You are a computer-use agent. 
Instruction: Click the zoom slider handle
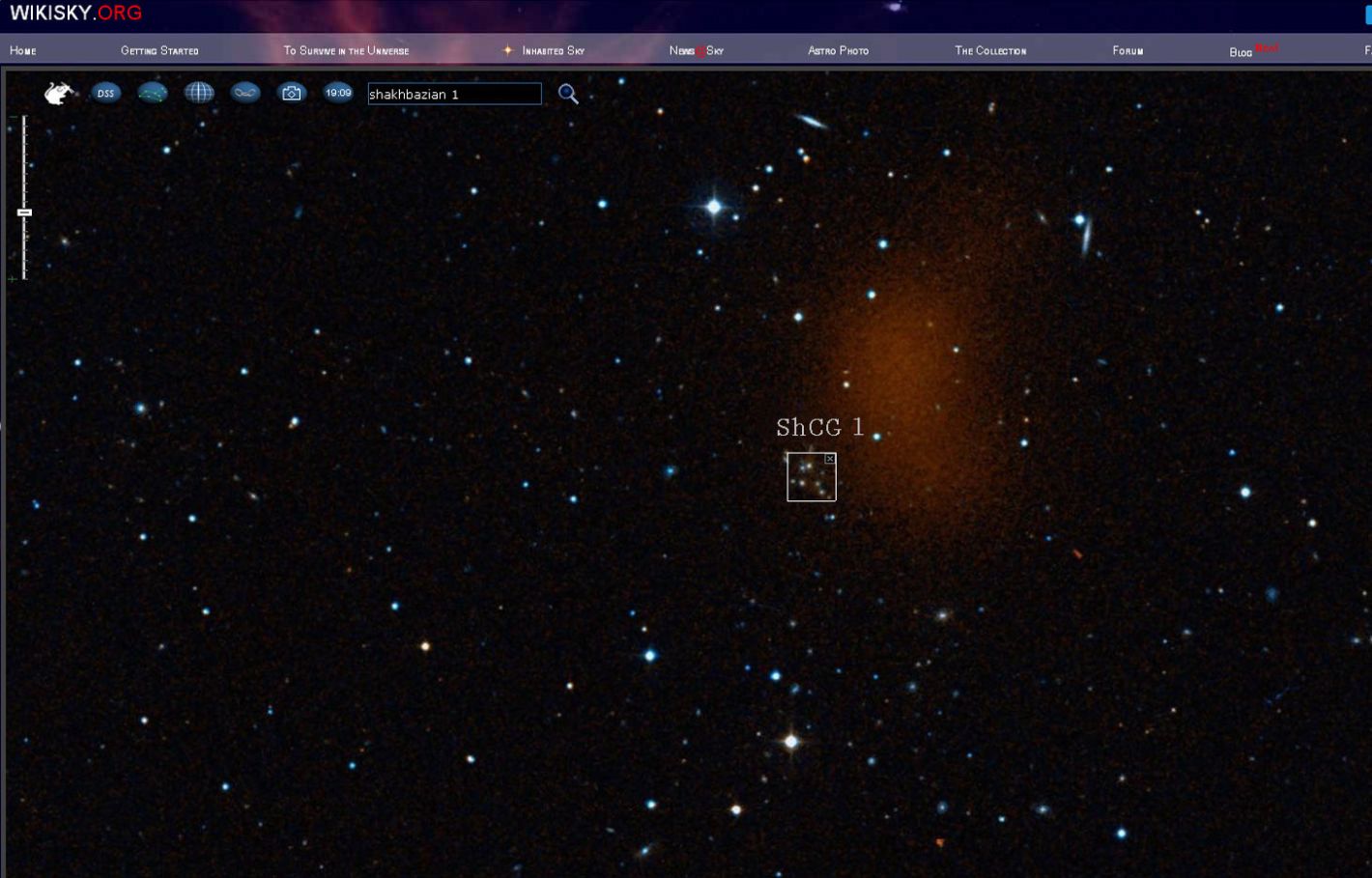pyautogui.click(x=24, y=212)
